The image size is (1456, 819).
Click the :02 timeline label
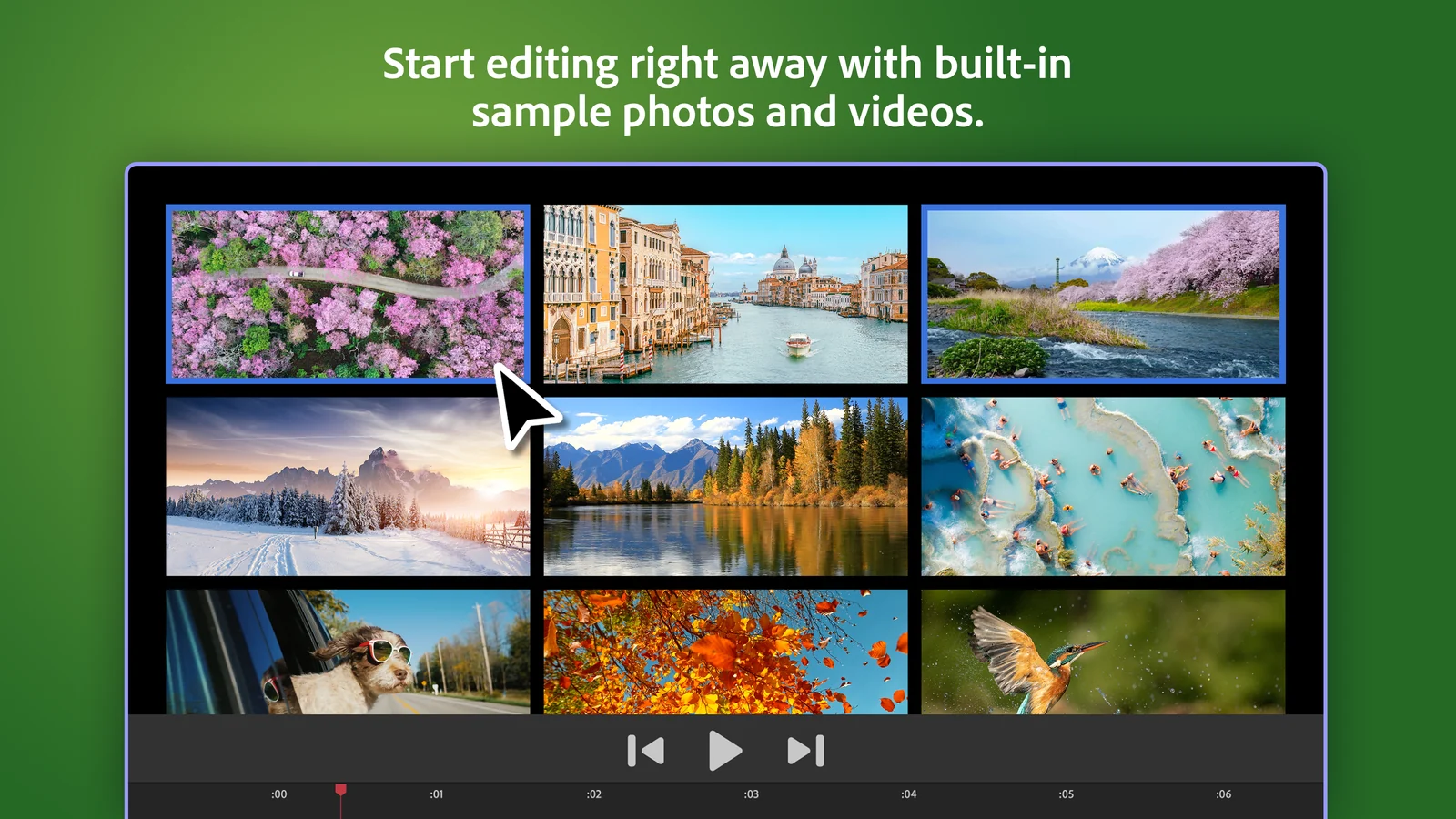594,794
